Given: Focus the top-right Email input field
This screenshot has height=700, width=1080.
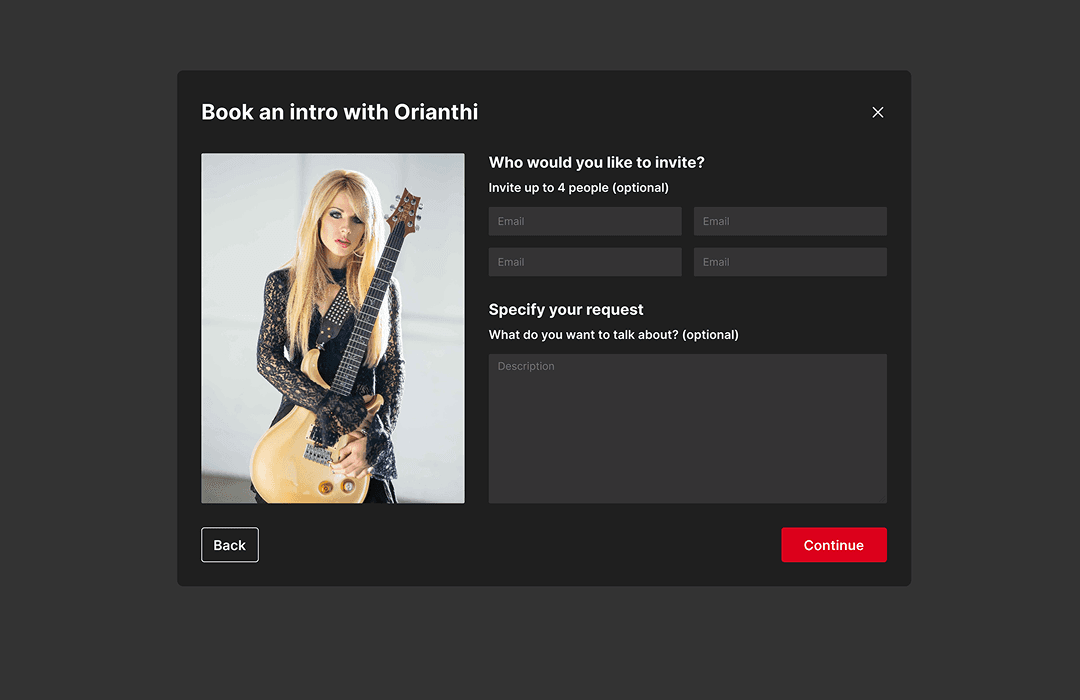Looking at the screenshot, I should (790, 221).
